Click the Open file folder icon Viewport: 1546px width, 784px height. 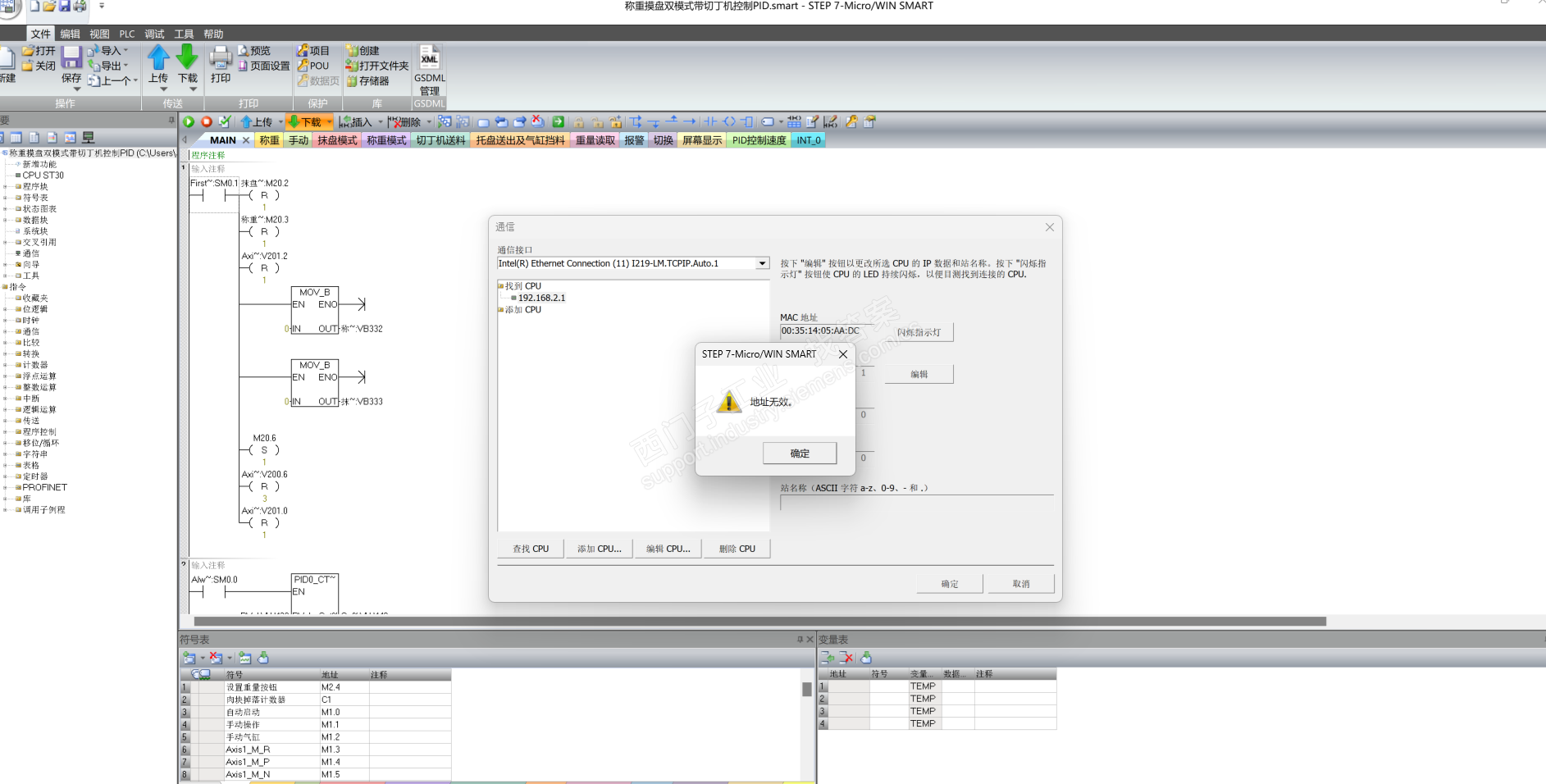[x=29, y=51]
